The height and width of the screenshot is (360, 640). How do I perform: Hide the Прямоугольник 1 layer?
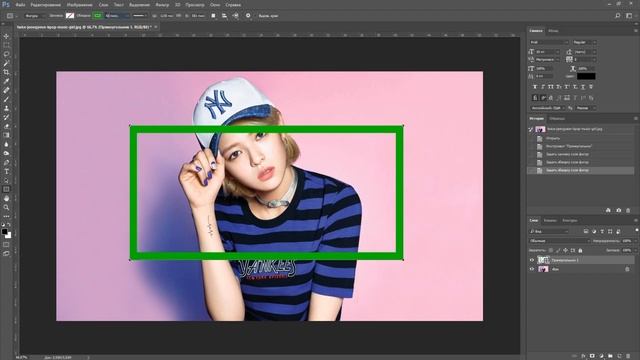531,260
